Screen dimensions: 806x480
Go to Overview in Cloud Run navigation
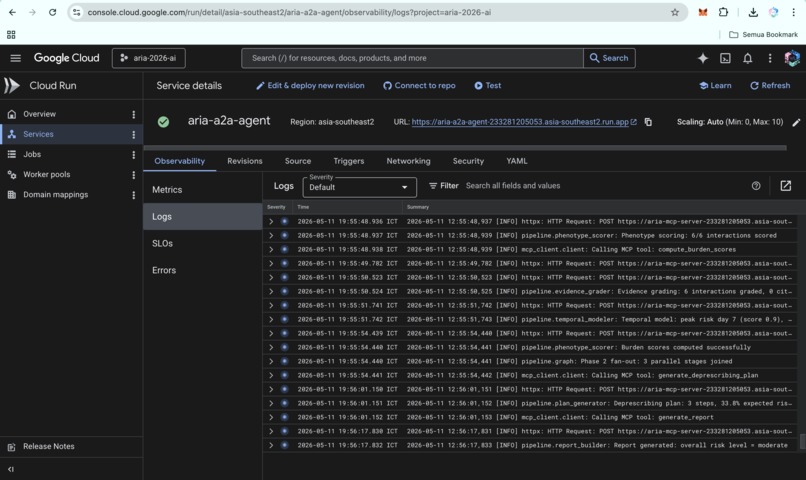click(39, 114)
